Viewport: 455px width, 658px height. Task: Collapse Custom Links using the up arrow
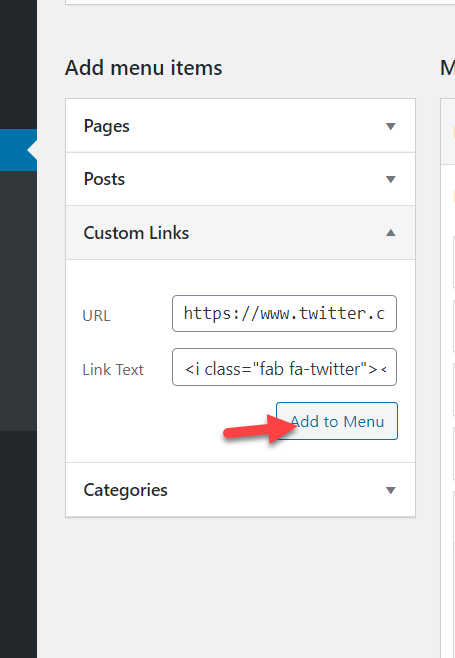point(390,232)
